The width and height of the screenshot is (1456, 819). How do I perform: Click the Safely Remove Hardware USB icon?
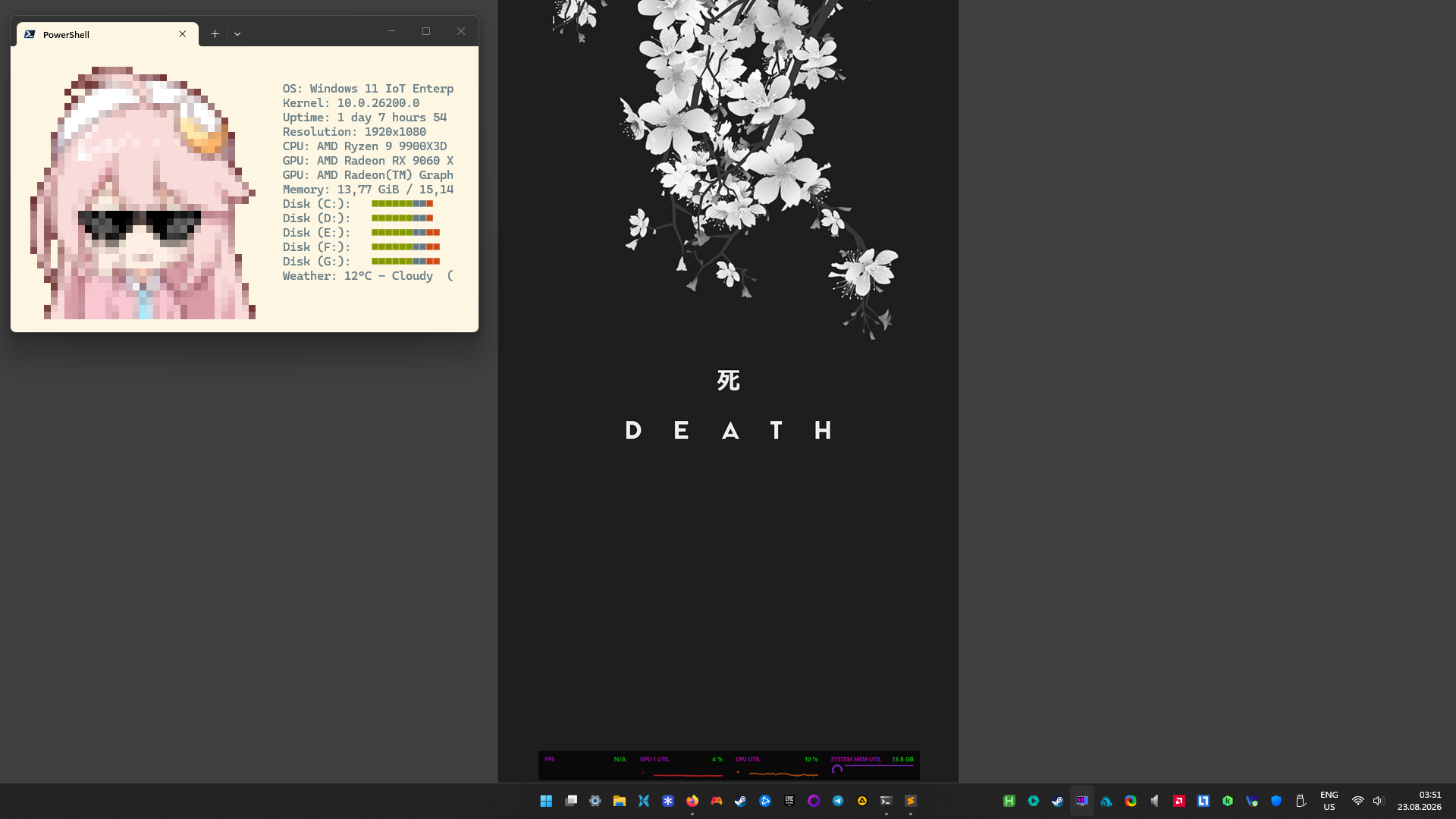tap(1301, 801)
